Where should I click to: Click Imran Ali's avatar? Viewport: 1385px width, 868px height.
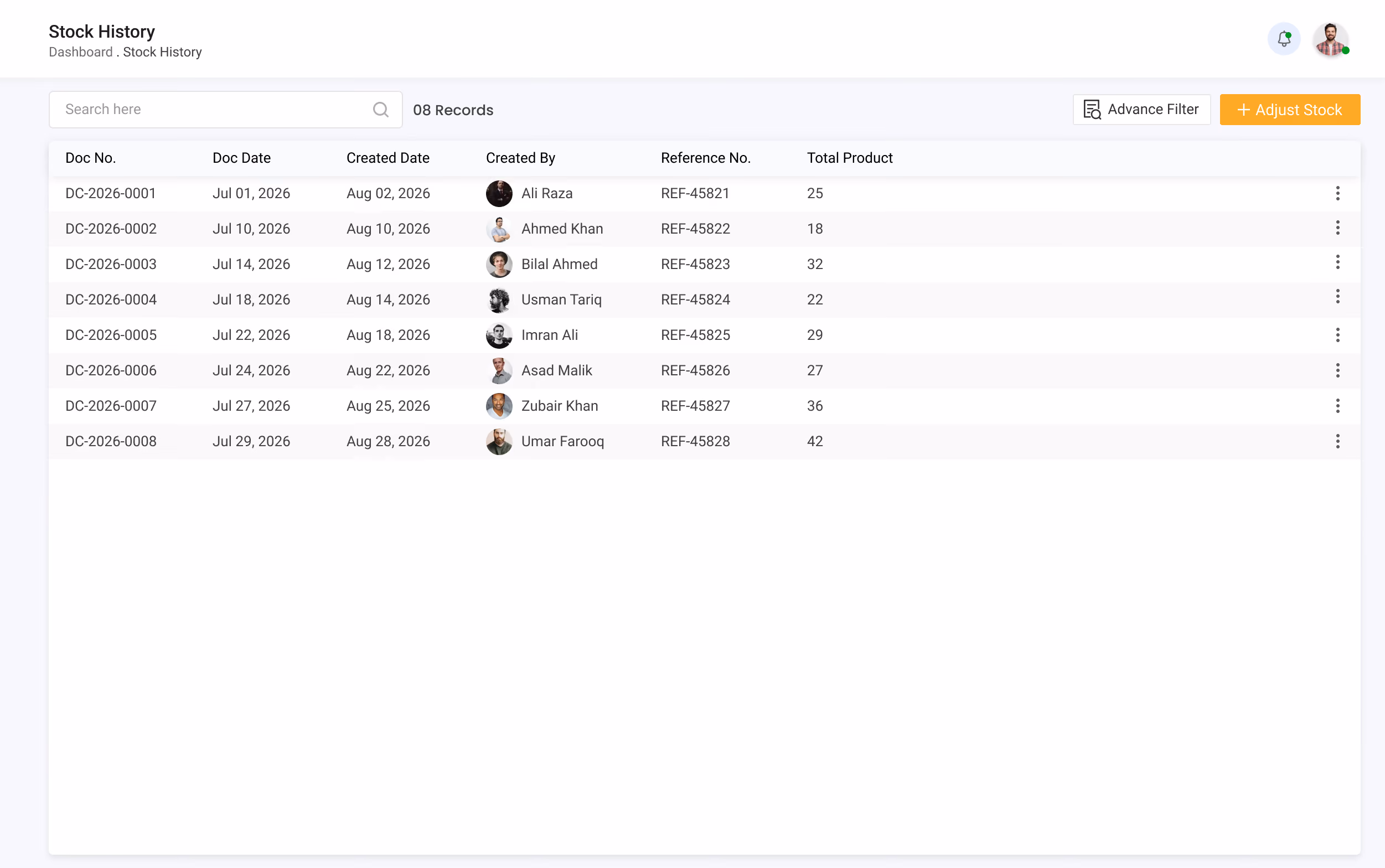point(499,335)
